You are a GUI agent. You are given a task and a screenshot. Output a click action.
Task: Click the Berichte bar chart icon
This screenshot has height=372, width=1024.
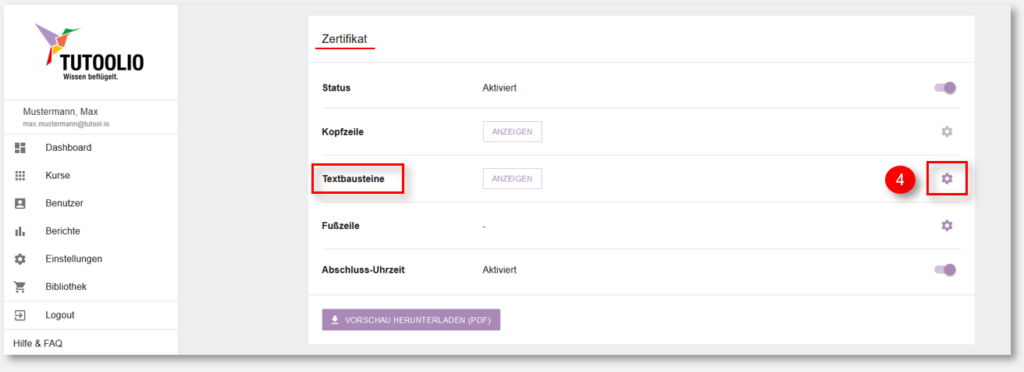click(x=20, y=231)
